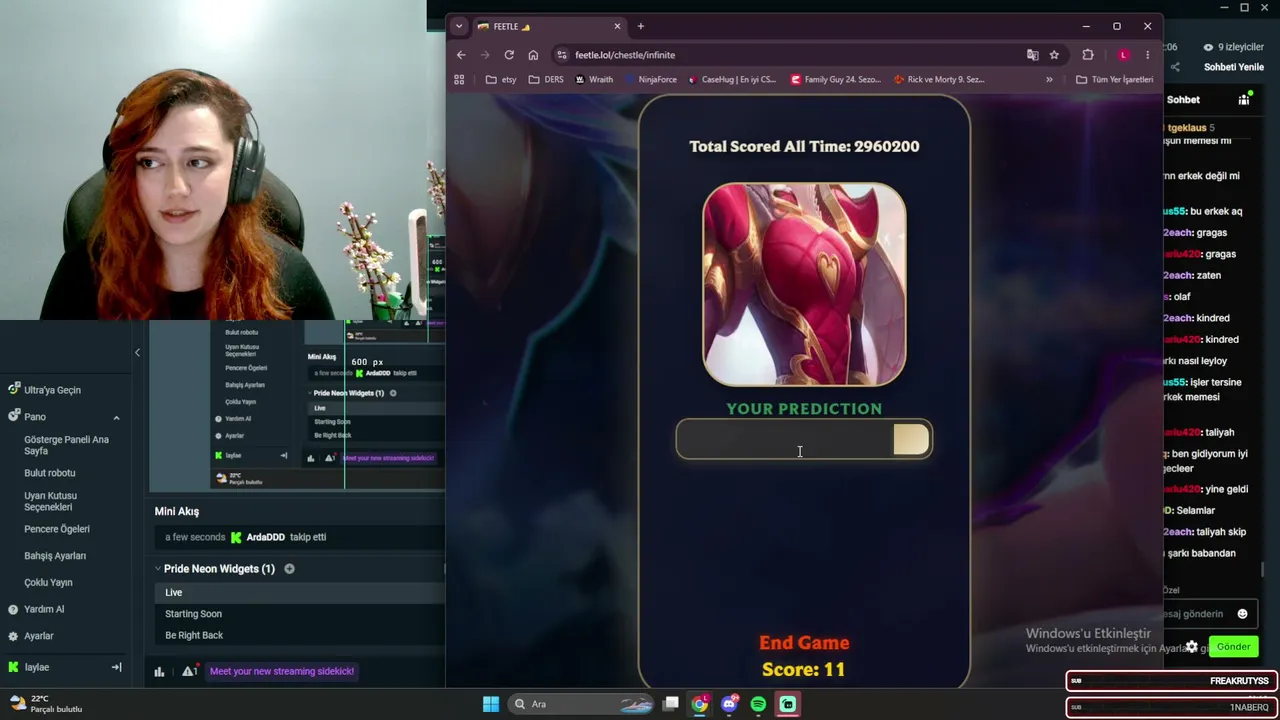Viewport: 1280px width, 720px height.
Task: Open Uyarı Kutusu Seçenekleri
Action: tap(51, 501)
